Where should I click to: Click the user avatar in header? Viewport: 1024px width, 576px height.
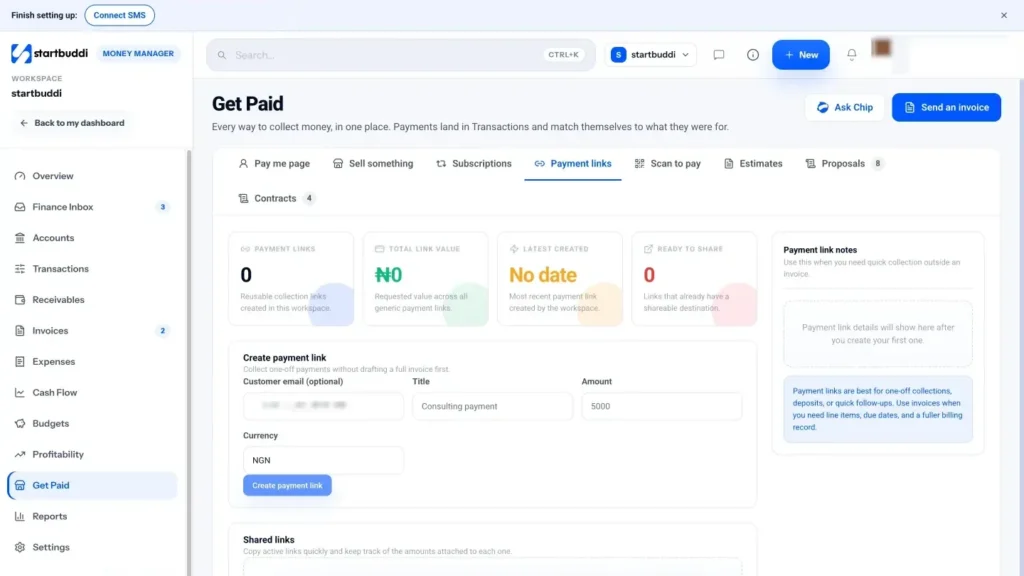click(x=882, y=48)
